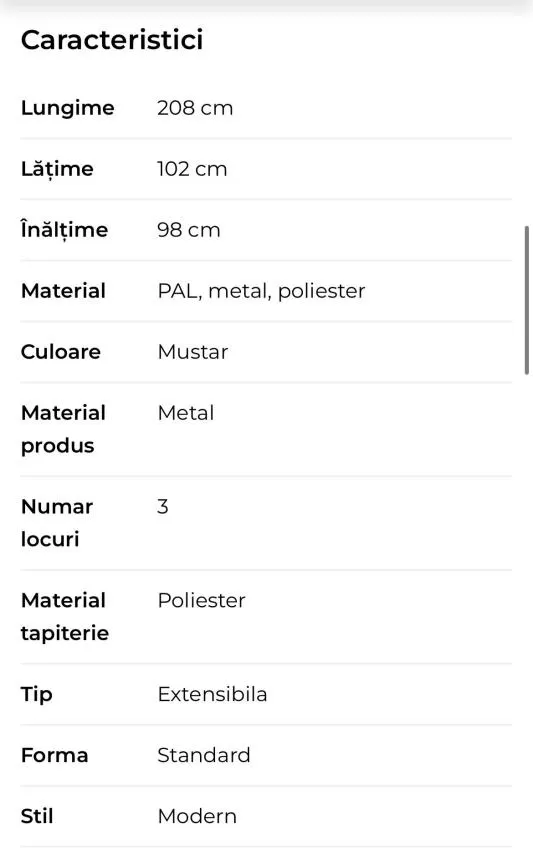This screenshot has width=533, height=850.
Task: Click the Extensibila type value
Action: 213,694
